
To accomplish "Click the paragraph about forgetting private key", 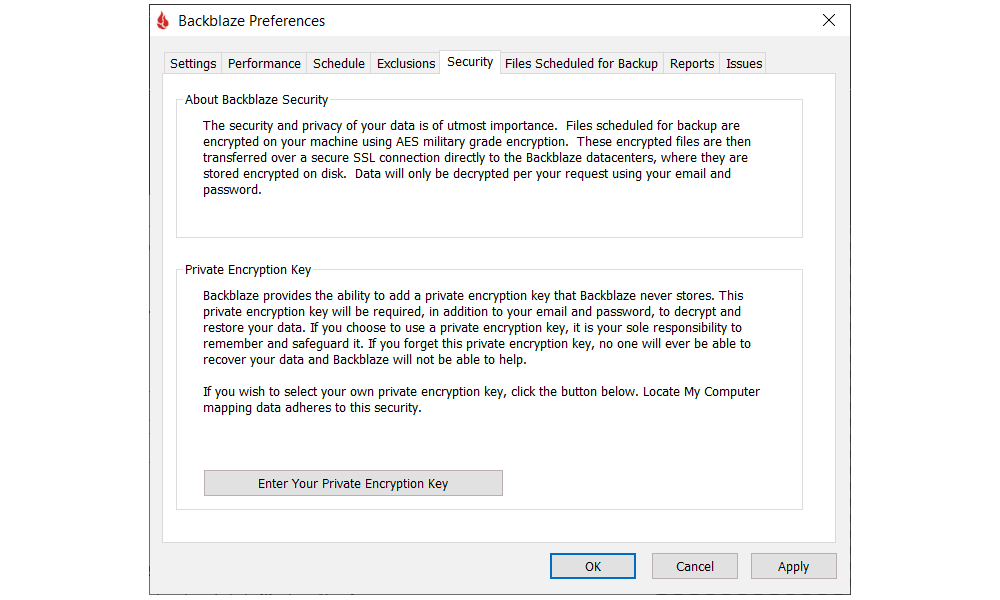I will tap(477, 328).
